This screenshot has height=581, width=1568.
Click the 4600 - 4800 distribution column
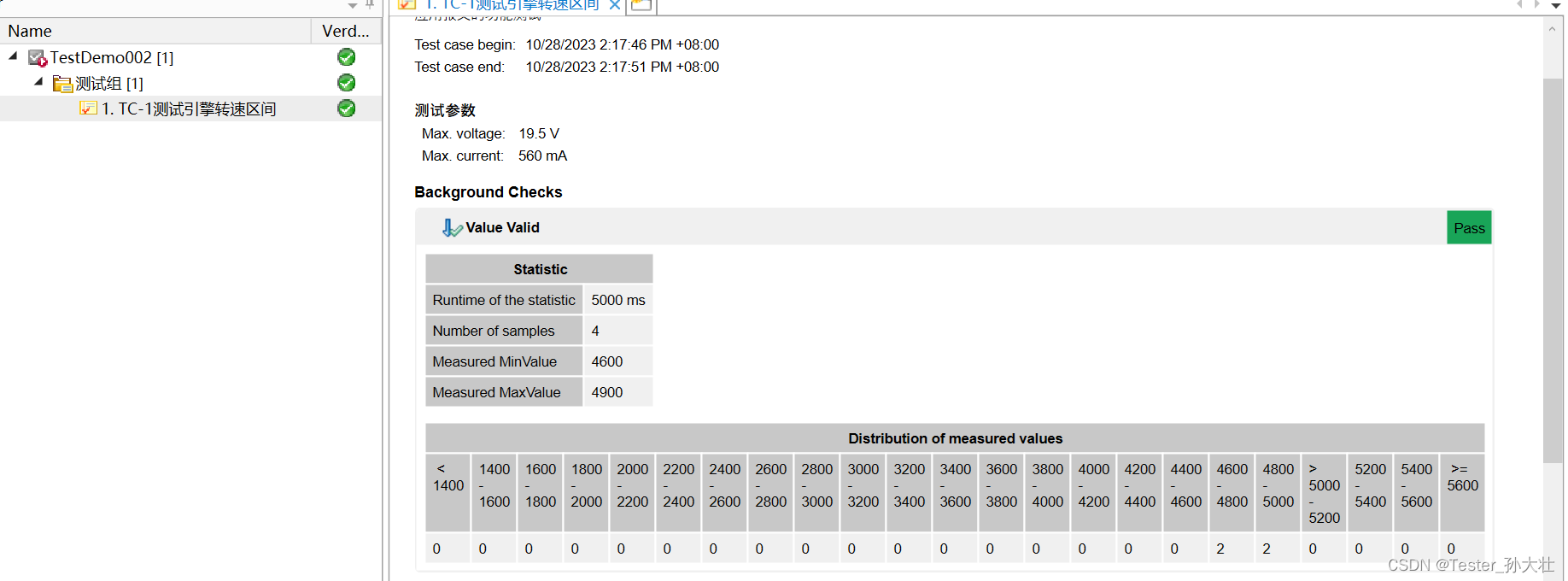coord(1232,493)
